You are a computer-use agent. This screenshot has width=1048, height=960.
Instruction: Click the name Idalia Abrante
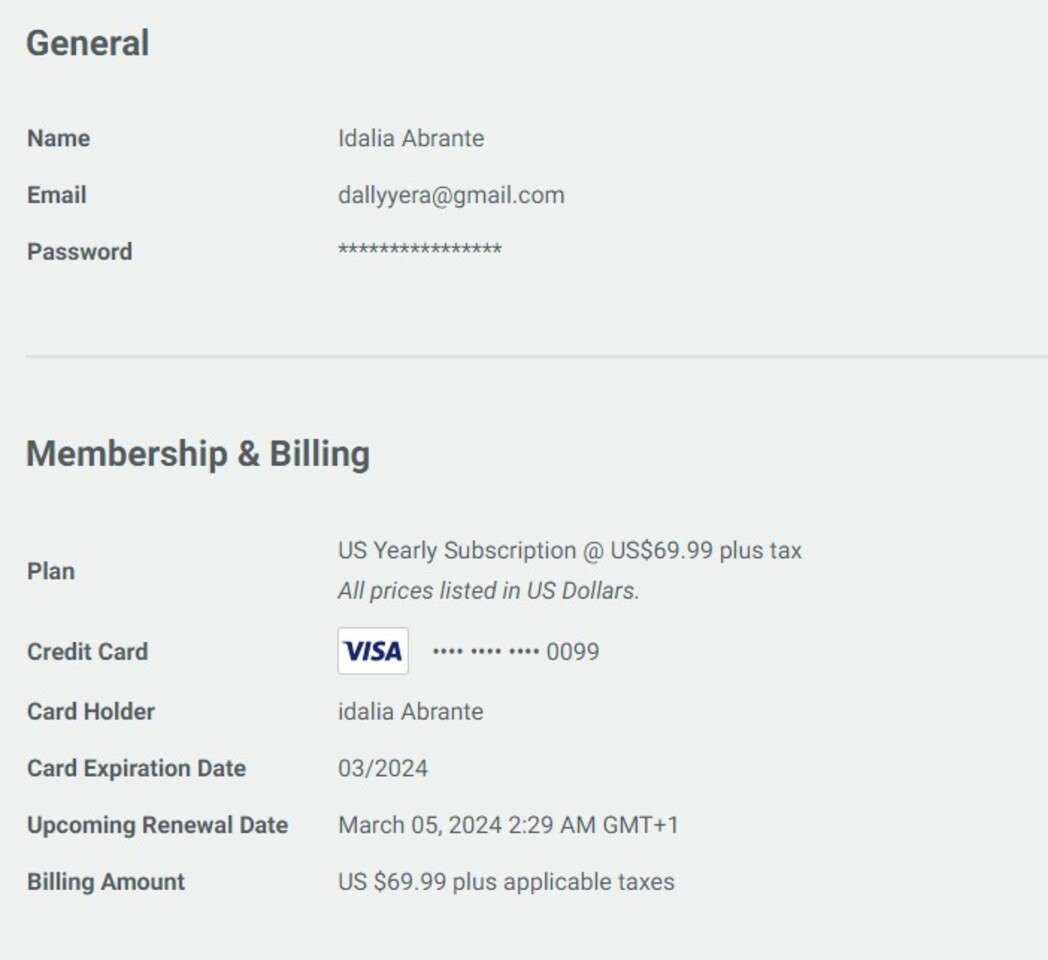point(411,138)
